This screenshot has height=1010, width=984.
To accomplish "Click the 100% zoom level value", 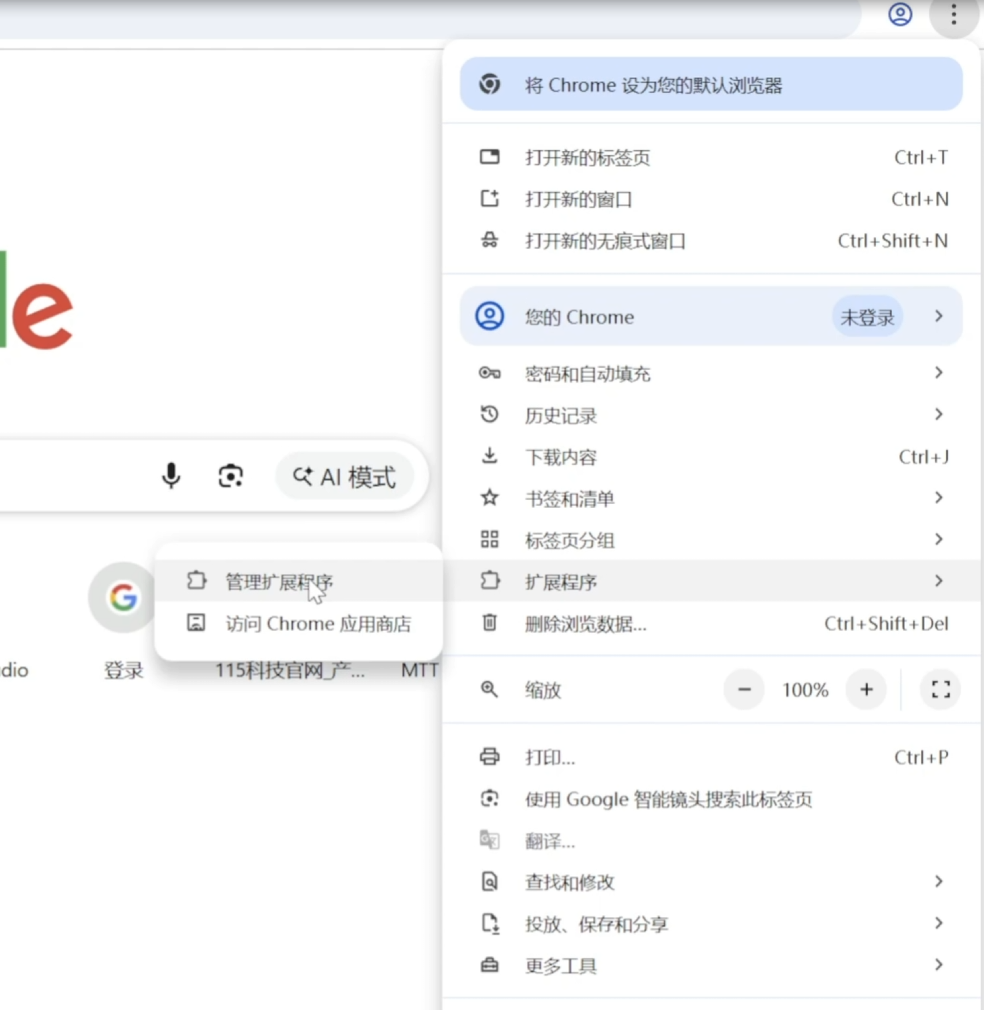I will point(805,690).
